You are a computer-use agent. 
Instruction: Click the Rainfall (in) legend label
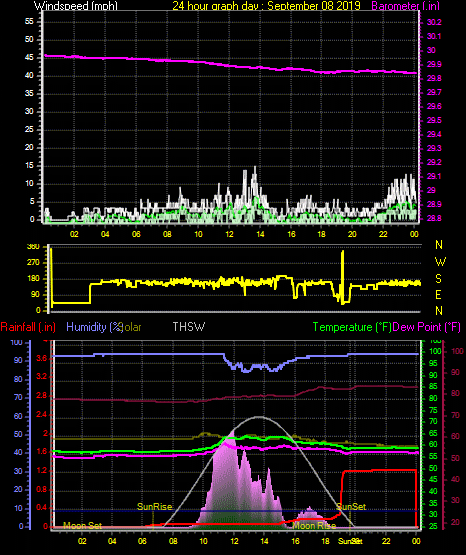coord(28,327)
